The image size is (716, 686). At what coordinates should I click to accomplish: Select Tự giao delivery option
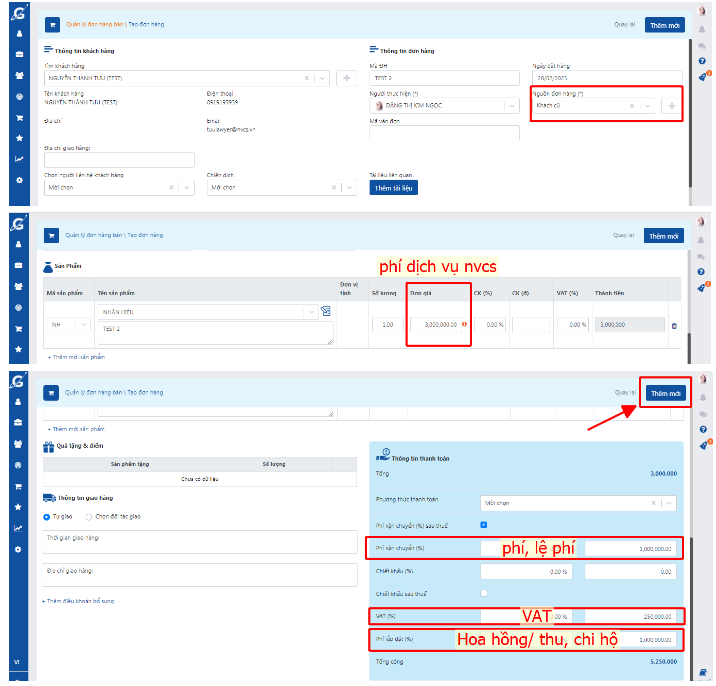[46, 517]
